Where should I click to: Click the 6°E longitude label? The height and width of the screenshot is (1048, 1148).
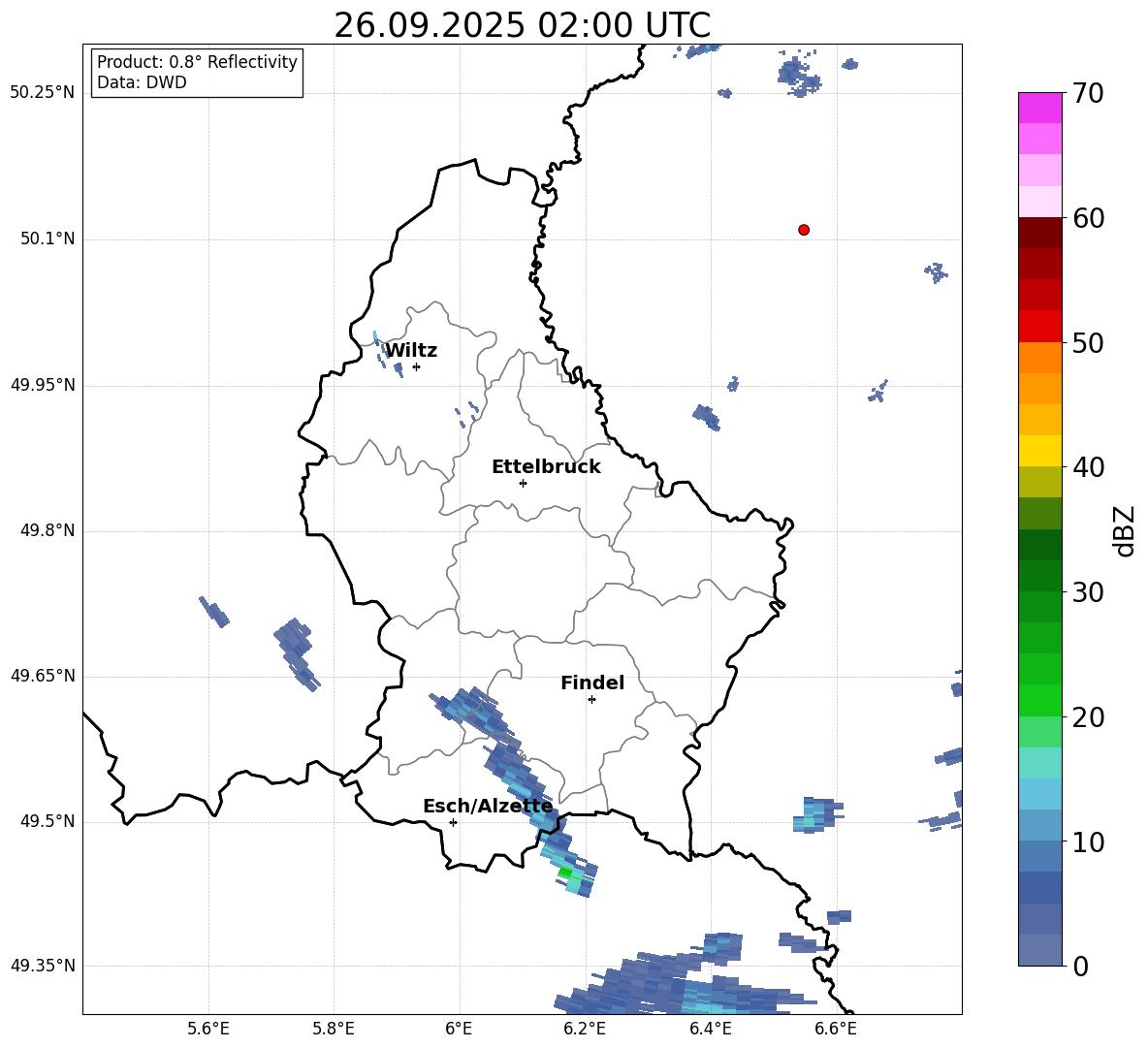[459, 1029]
